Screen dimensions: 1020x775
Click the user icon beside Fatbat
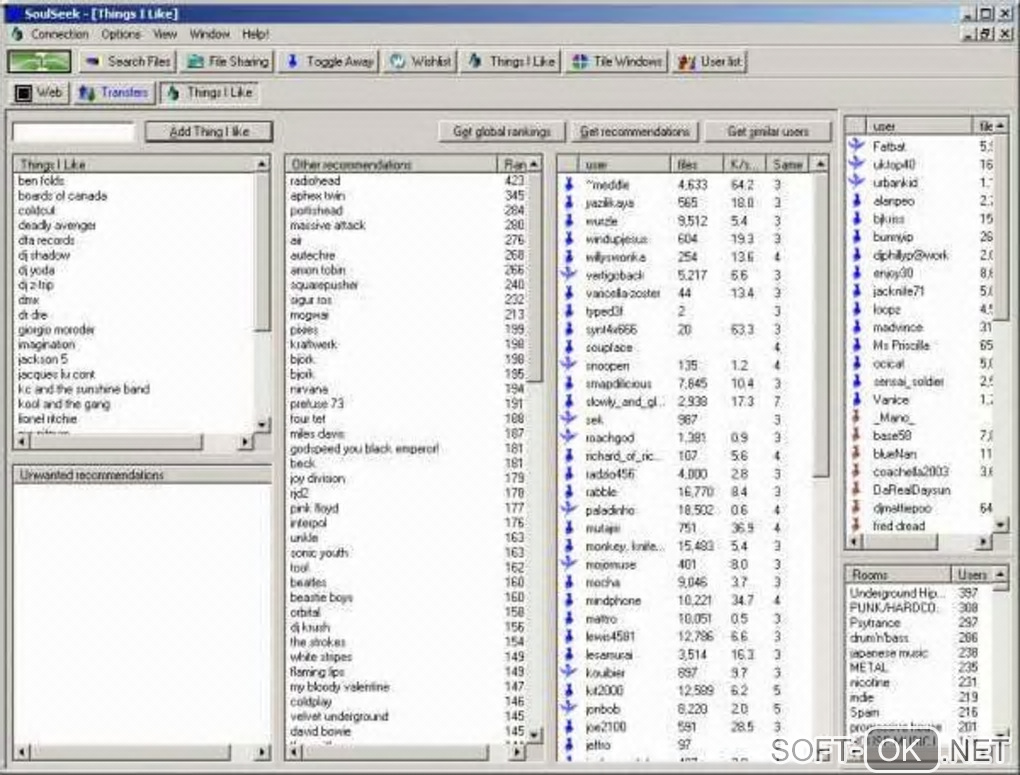point(855,146)
